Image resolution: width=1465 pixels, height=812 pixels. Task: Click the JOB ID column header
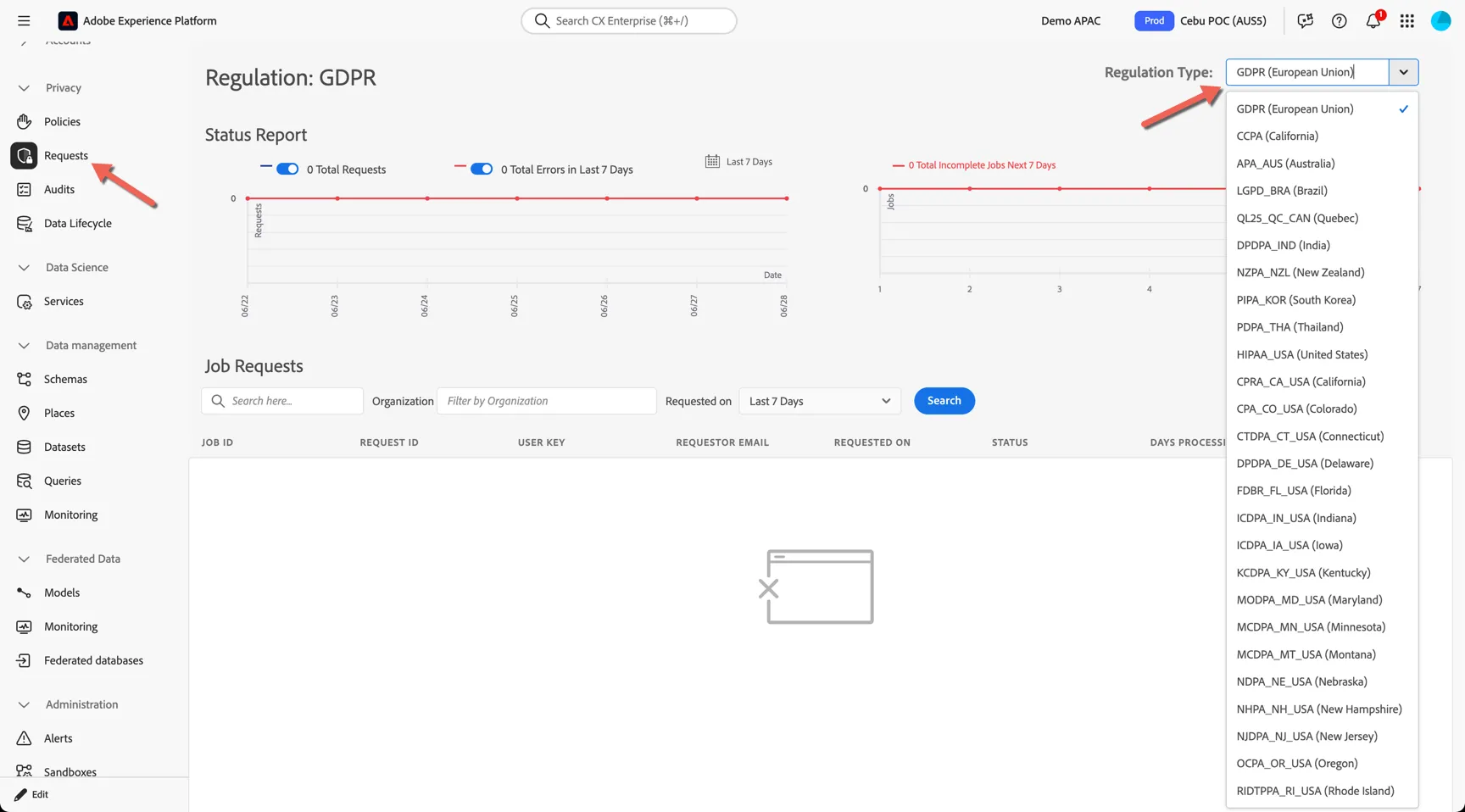point(217,442)
